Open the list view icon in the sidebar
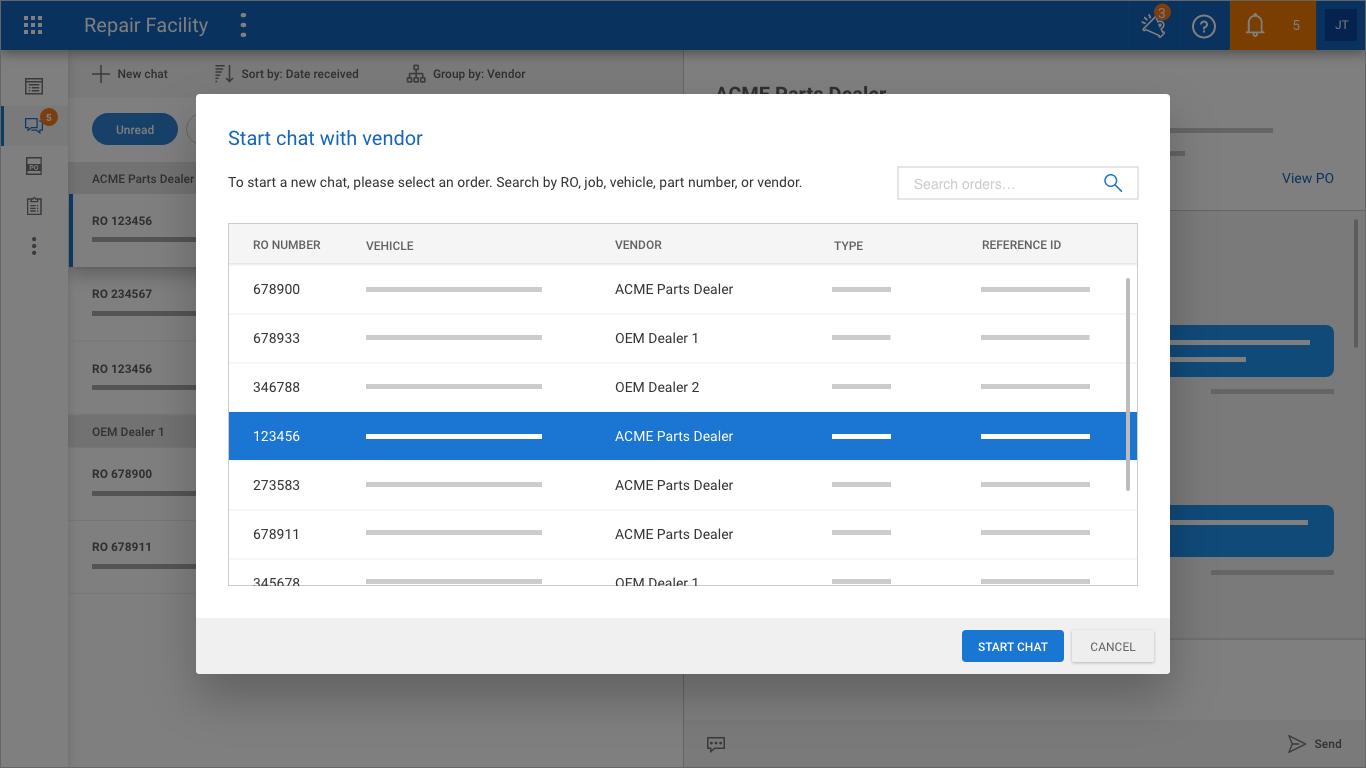 point(34,87)
